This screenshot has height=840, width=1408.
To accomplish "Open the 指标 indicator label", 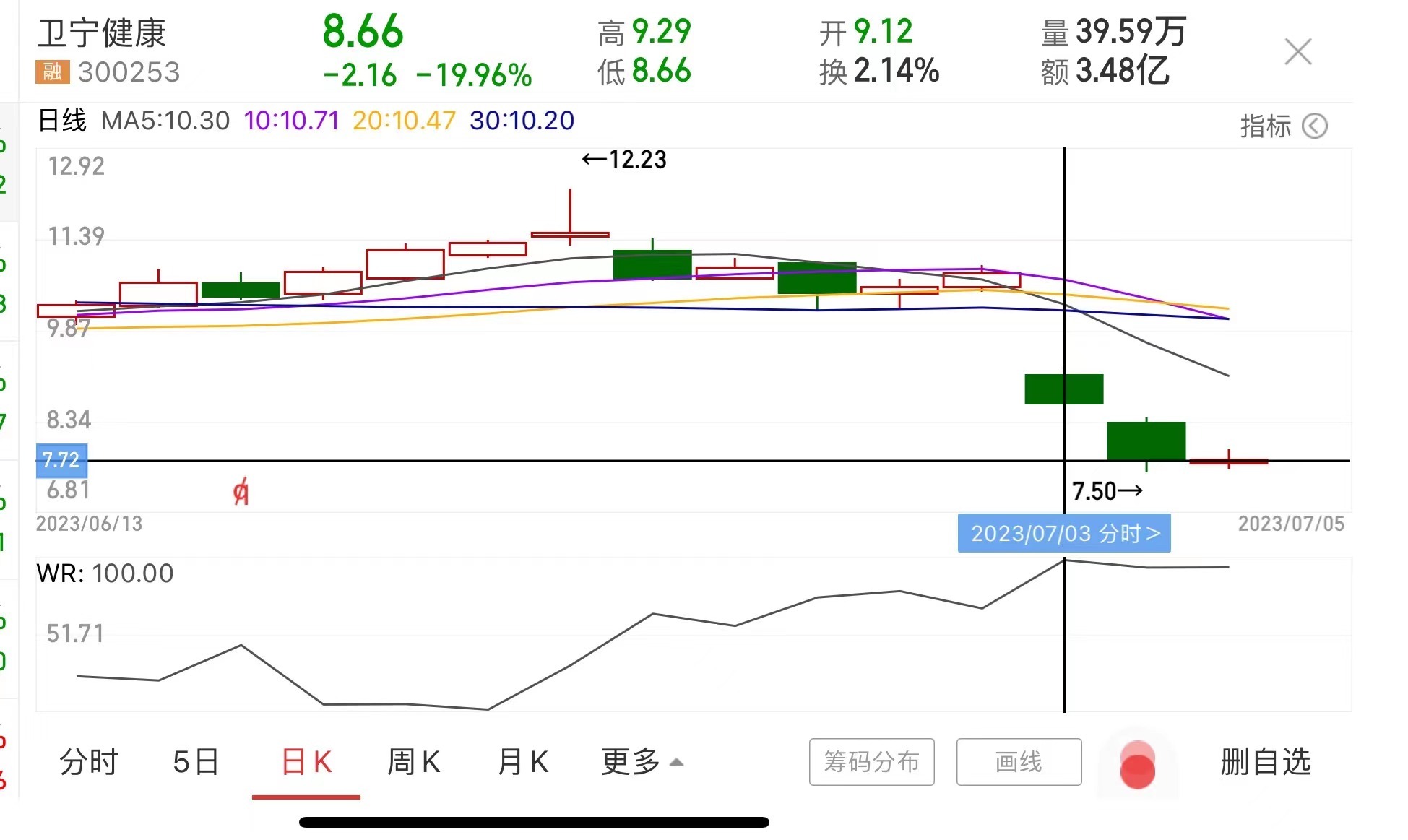I will point(1265,126).
